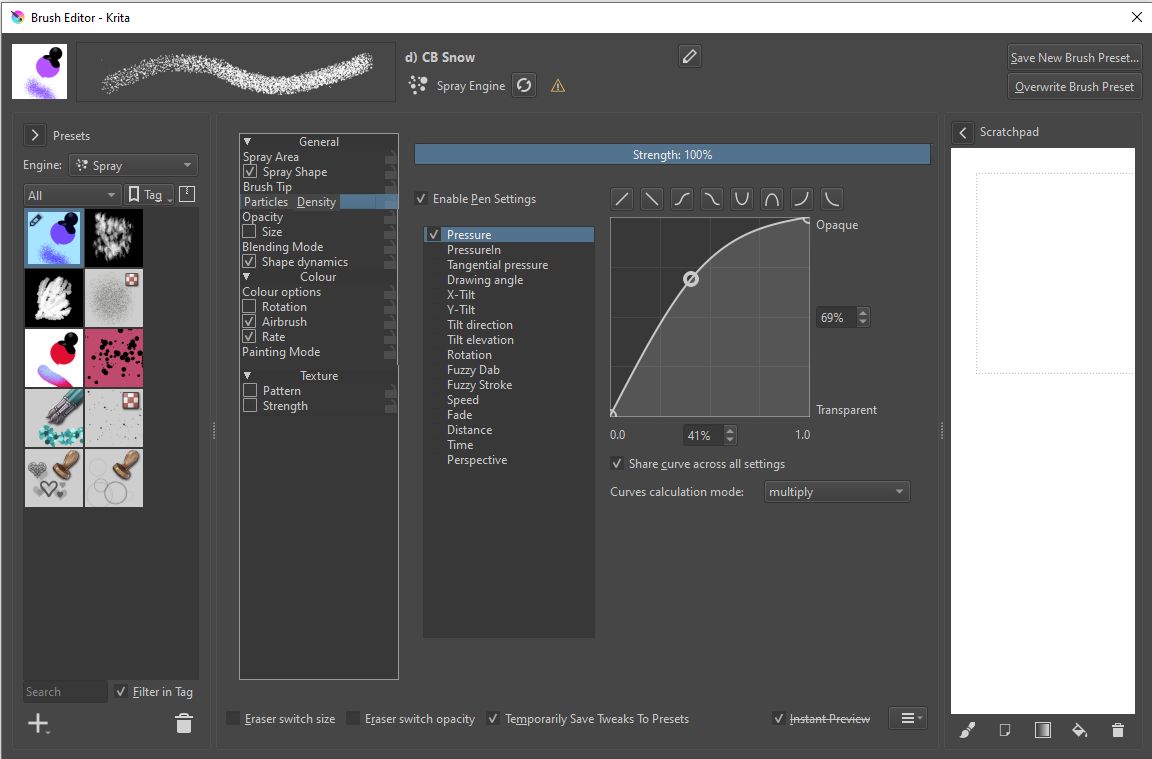Fill scratchpad area with current image
1152x759 pixels.
(1005, 730)
